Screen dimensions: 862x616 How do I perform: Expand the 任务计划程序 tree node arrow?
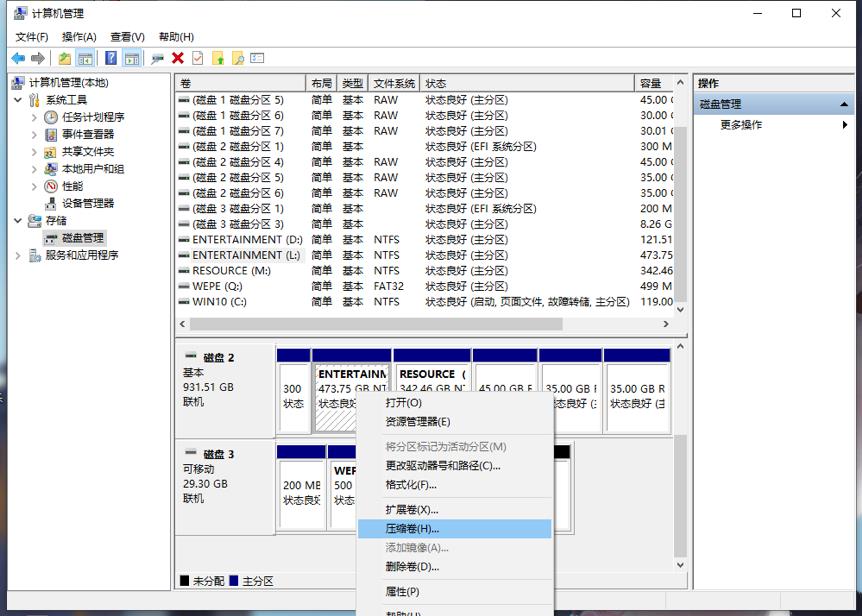34,117
